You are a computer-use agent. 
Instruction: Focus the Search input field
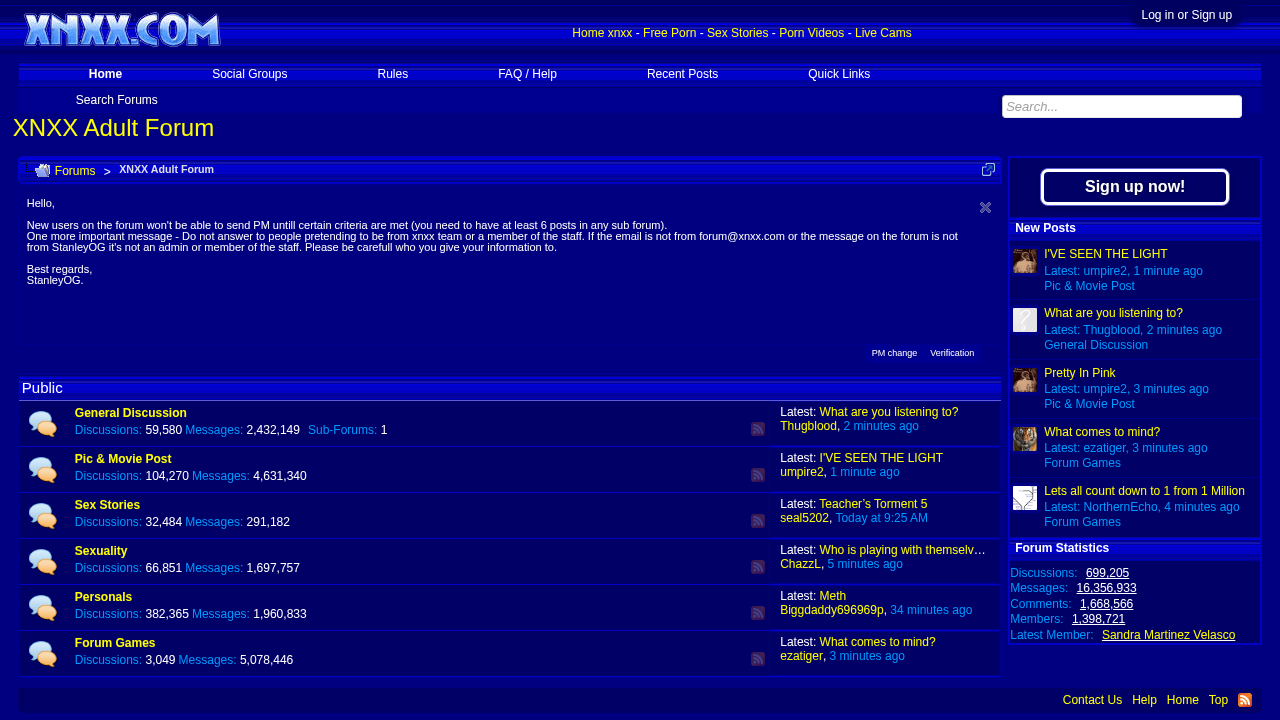point(1122,107)
